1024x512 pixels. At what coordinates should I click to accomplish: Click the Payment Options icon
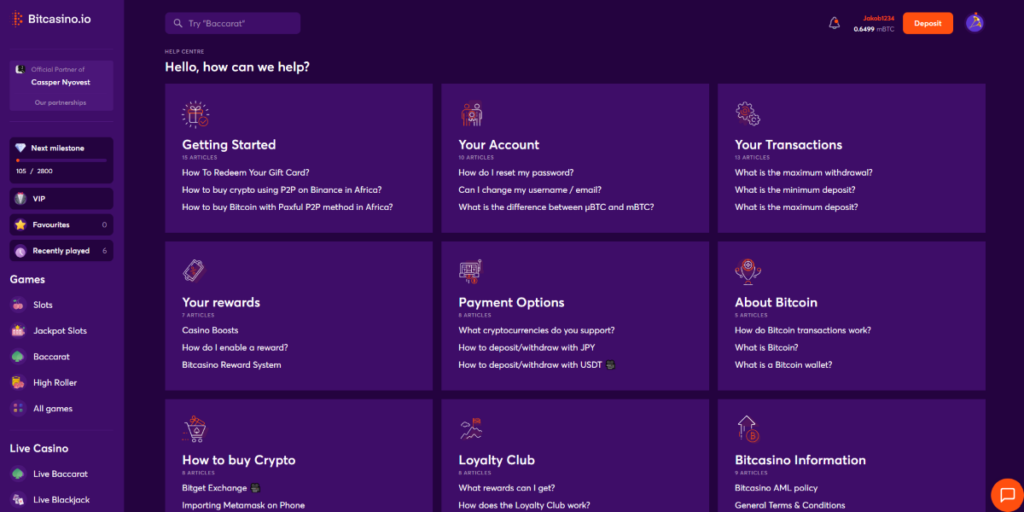click(x=471, y=271)
